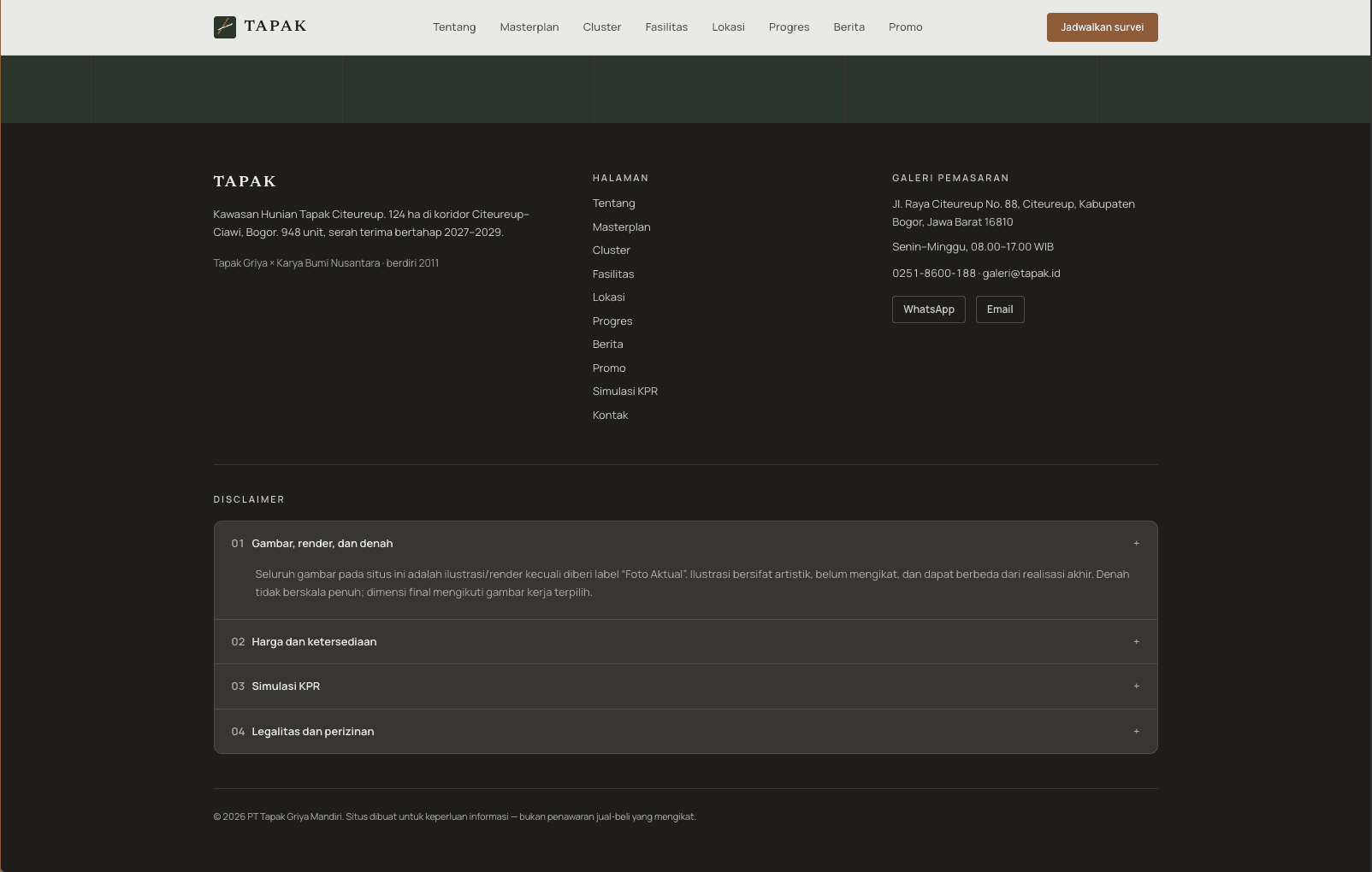Open footer link Lokasi under Halaman
The width and height of the screenshot is (1372, 872).
pyautogui.click(x=609, y=298)
